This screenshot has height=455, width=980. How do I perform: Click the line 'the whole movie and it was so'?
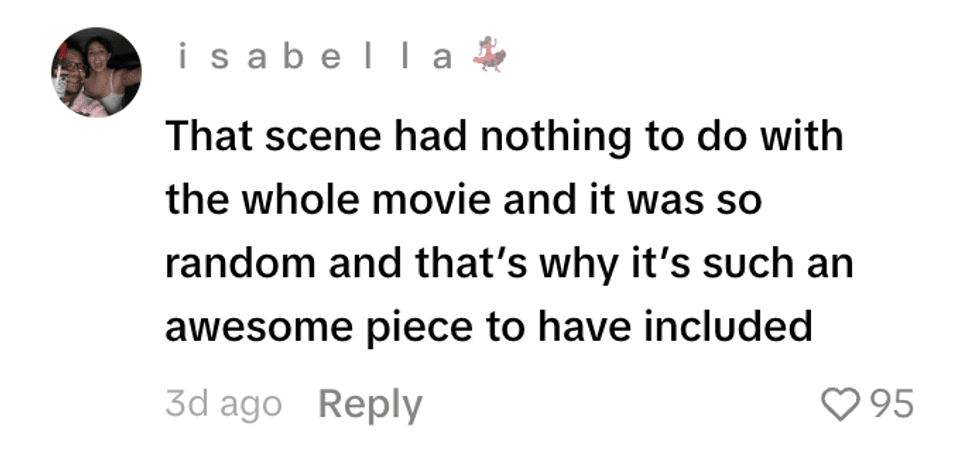[463, 200]
